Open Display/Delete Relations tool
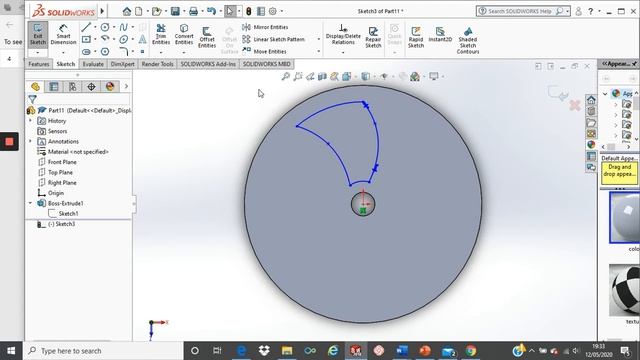This screenshot has width=640, height=360. coord(343,34)
